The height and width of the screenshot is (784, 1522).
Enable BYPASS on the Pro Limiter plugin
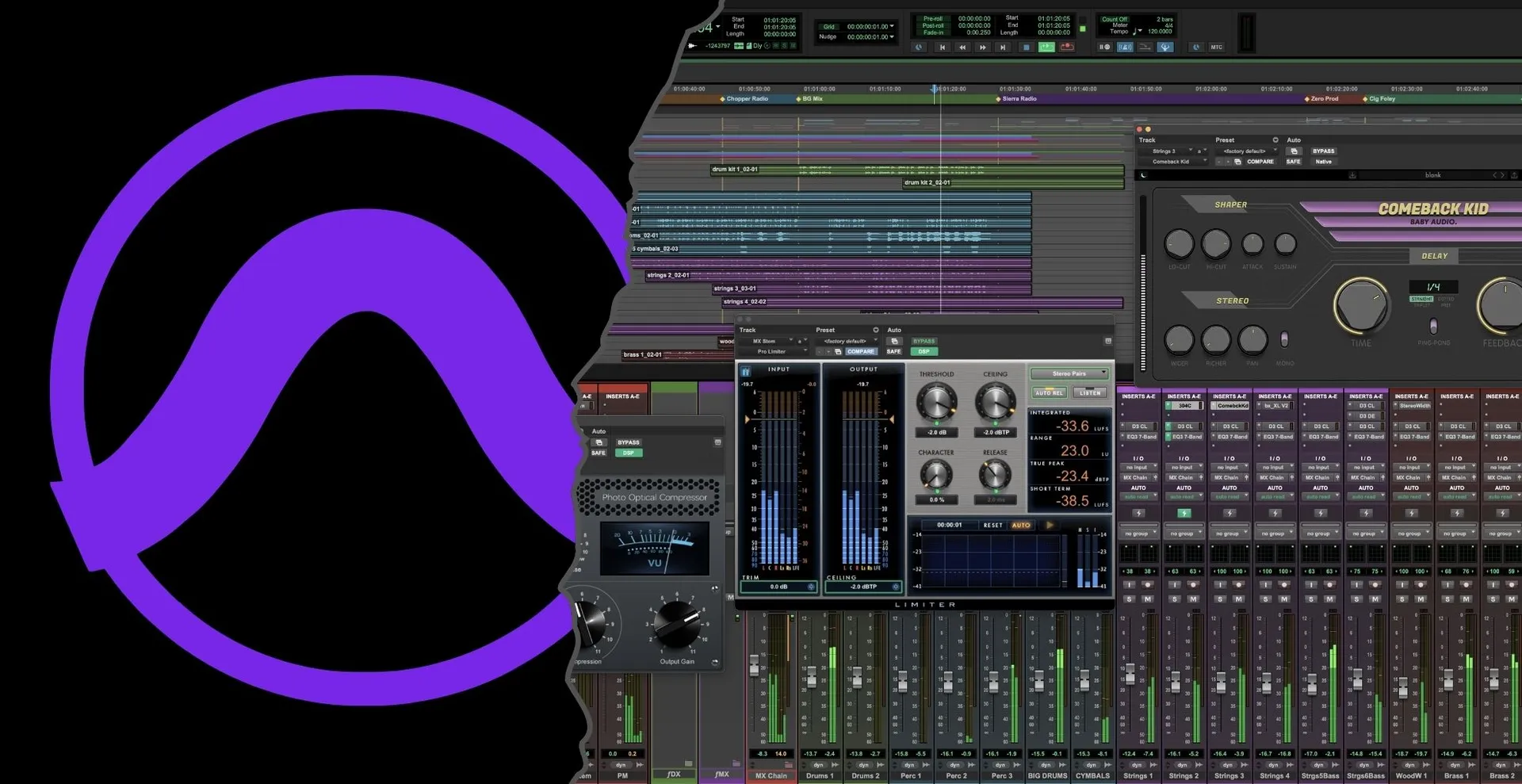(x=924, y=341)
